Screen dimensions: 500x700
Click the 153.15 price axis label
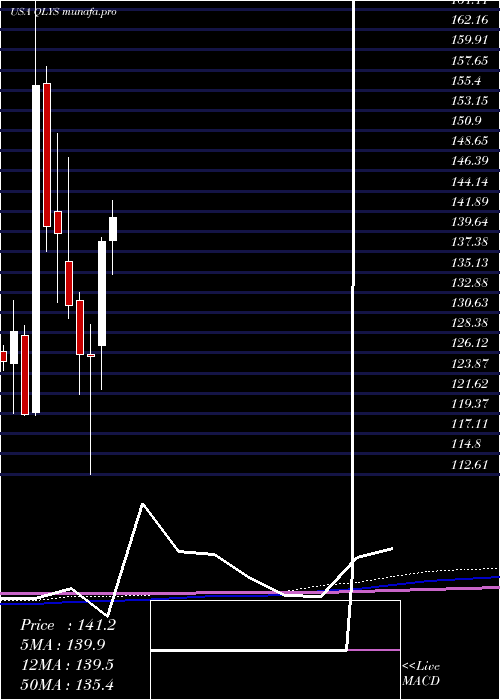[x=470, y=101]
